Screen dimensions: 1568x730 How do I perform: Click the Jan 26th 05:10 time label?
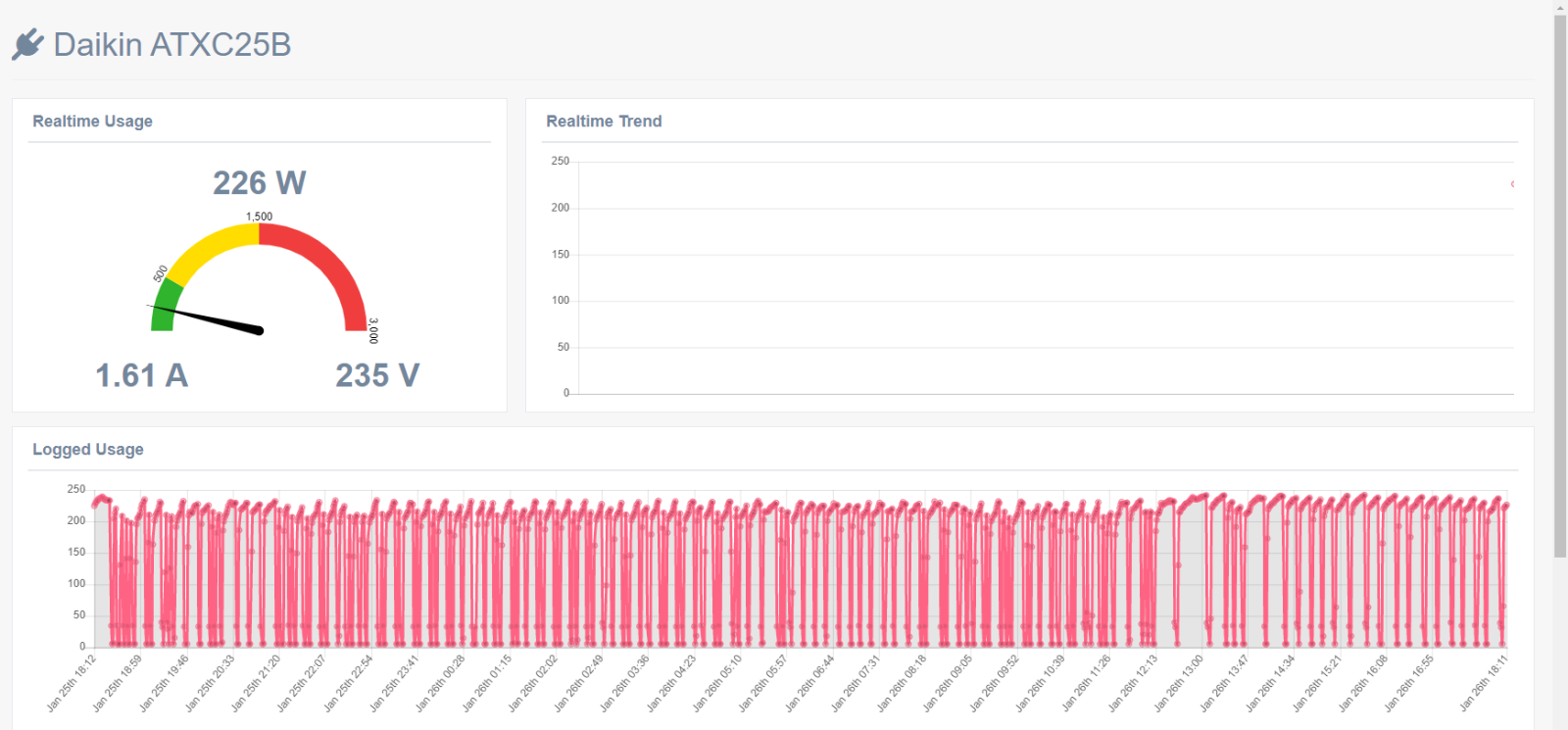[717, 683]
